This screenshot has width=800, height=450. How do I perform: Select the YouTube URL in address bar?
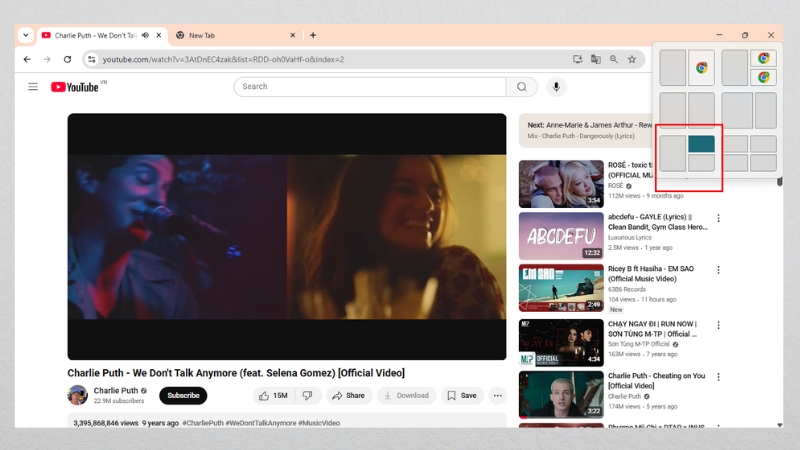coord(223,59)
